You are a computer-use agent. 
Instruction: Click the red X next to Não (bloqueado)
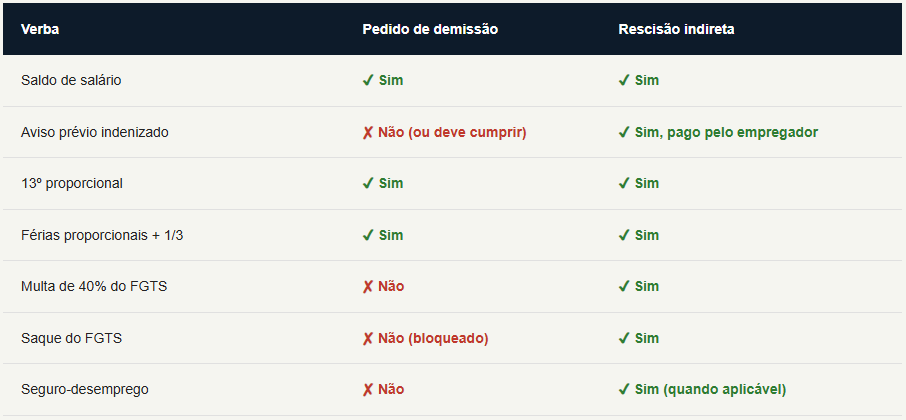click(367, 339)
